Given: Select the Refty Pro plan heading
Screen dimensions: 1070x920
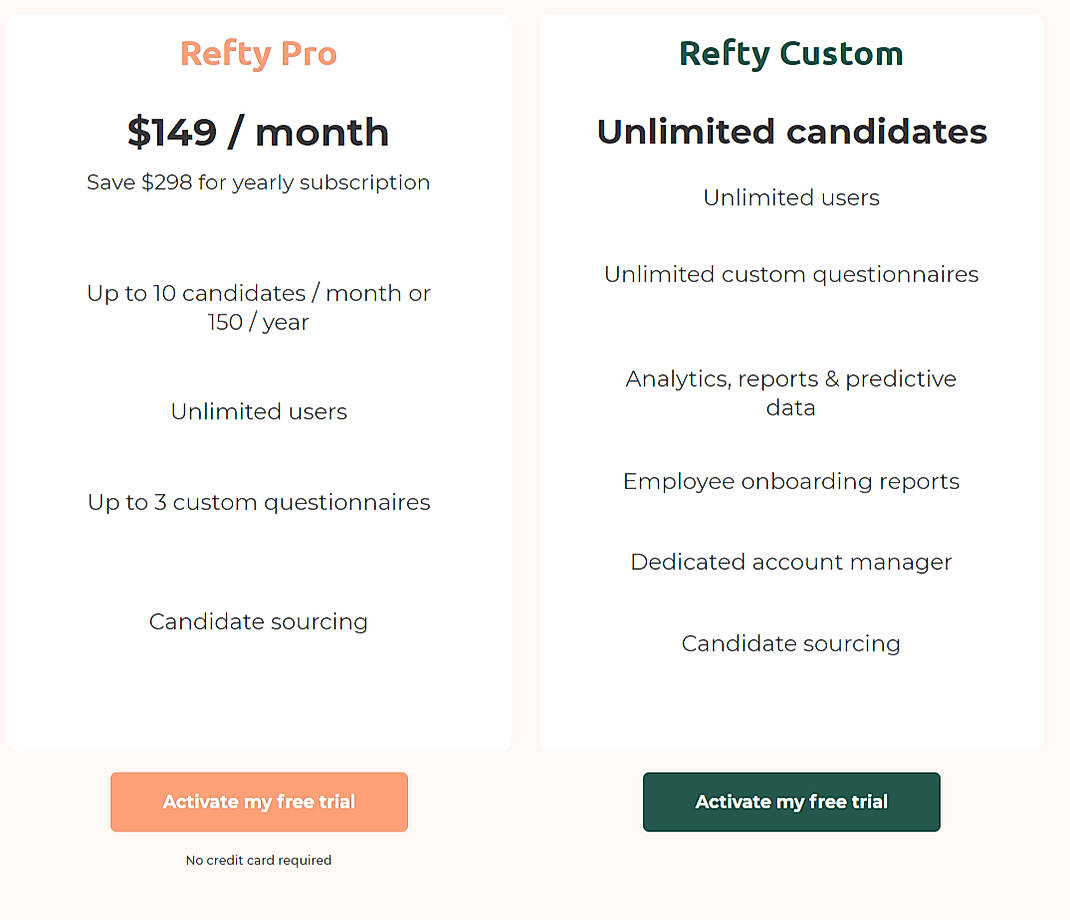Looking at the screenshot, I should click(258, 53).
